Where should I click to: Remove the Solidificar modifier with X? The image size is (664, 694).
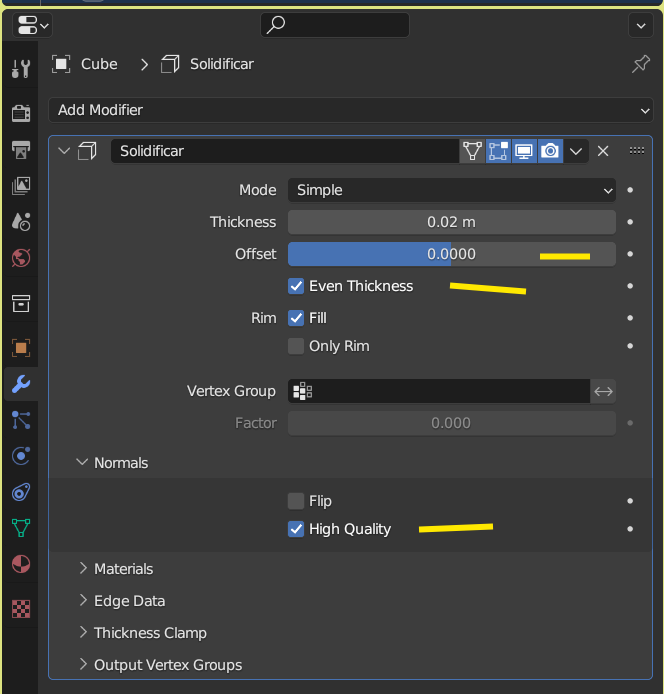click(603, 151)
